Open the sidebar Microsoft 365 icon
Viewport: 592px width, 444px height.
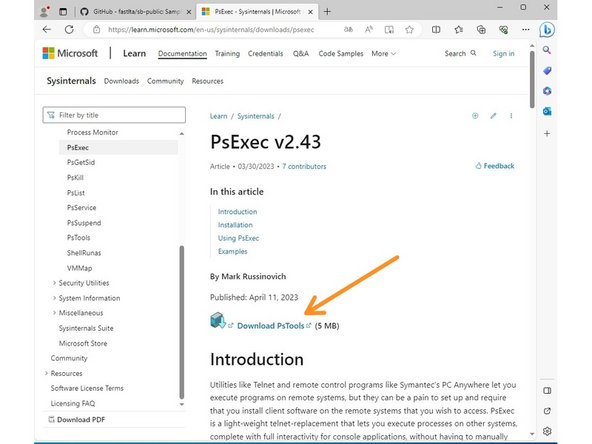[x=547, y=91]
